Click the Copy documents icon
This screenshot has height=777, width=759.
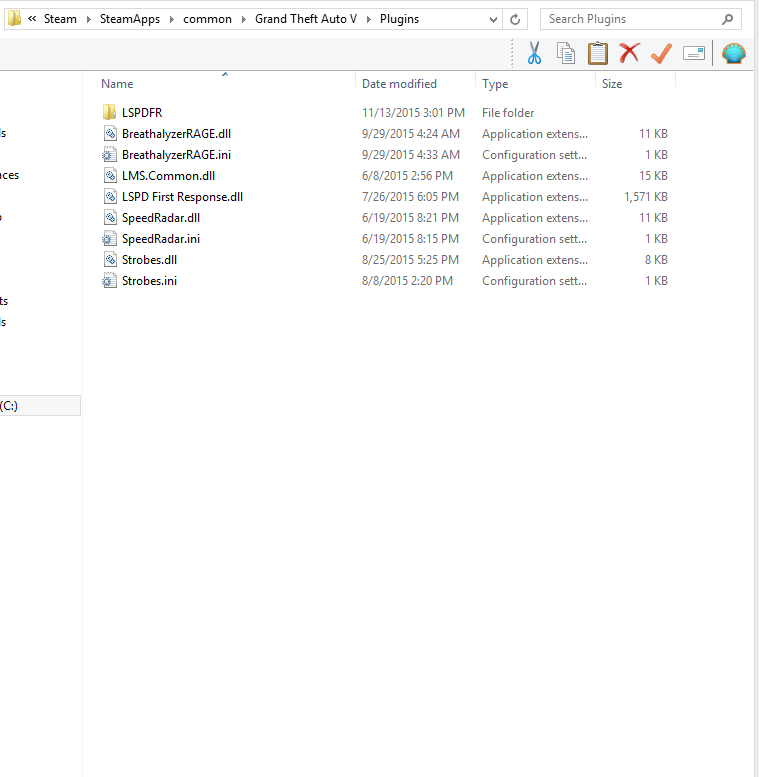(x=566, y=54)
